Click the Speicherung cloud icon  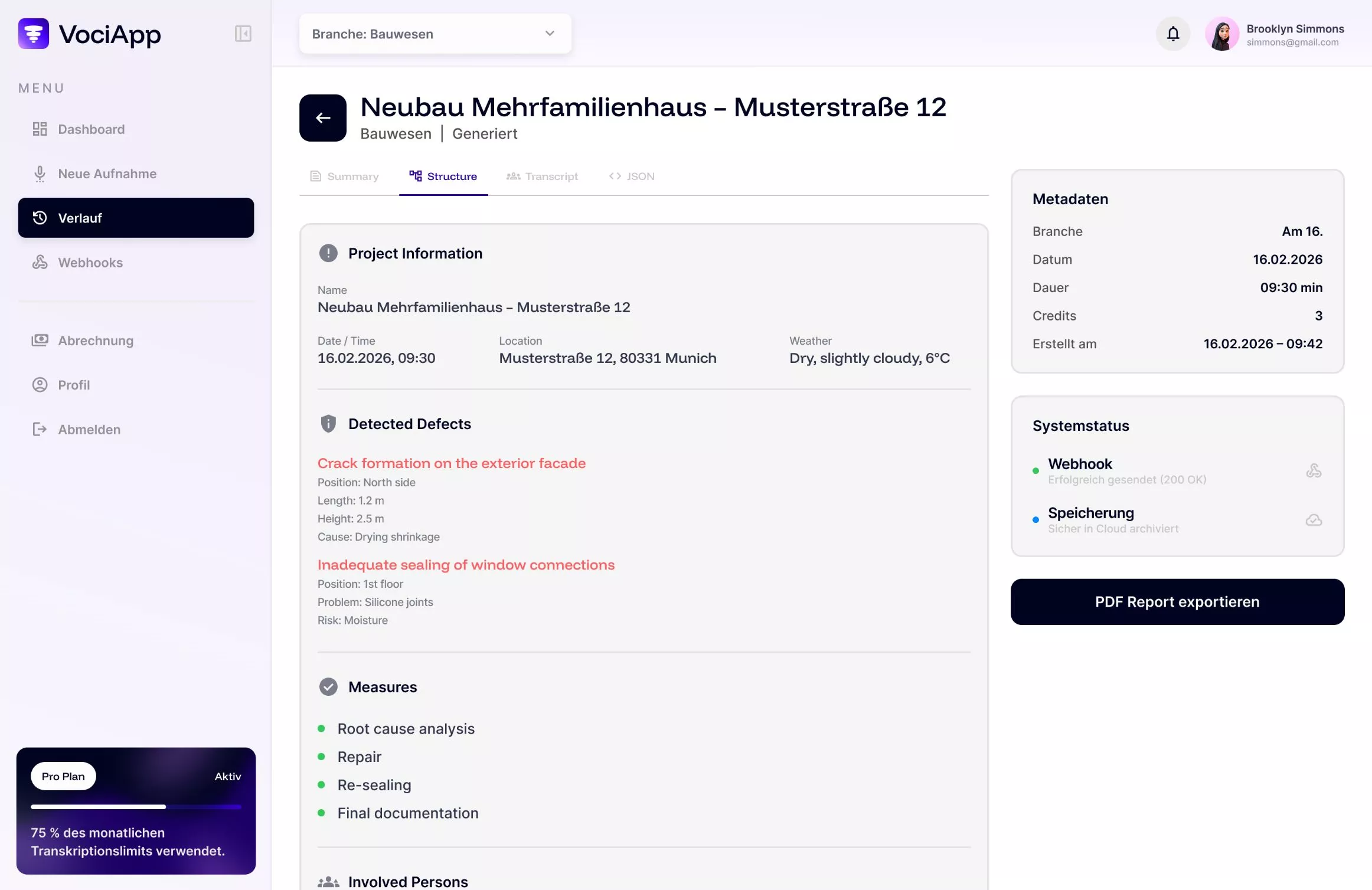point(1313,520)
